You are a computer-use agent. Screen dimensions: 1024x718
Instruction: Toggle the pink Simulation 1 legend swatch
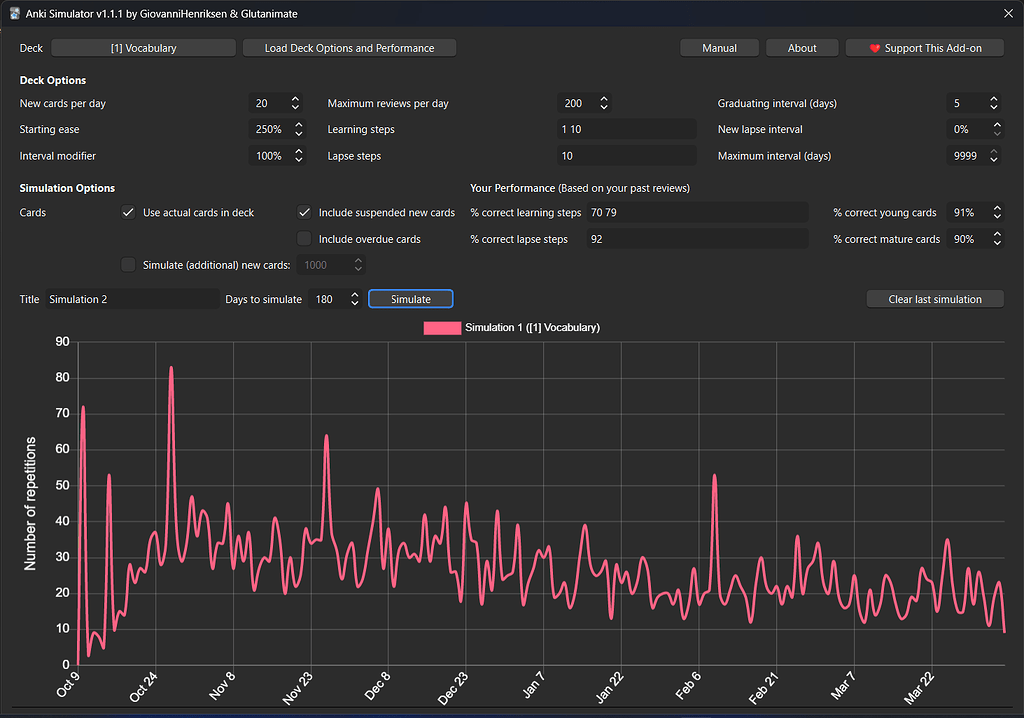pos(441,328)
